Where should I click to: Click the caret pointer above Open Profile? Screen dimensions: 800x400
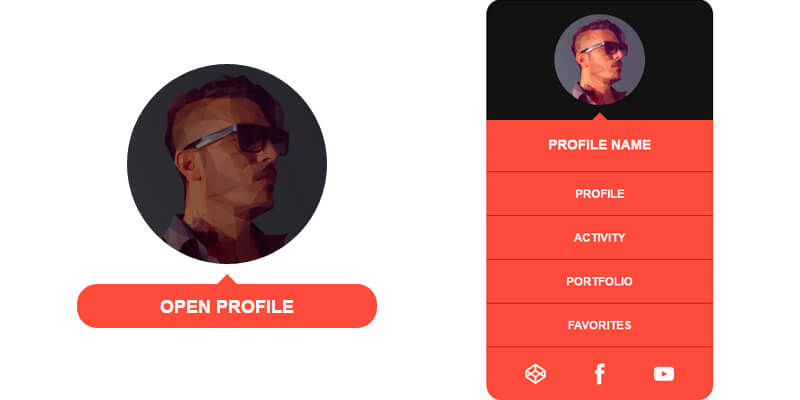(227, 280)
